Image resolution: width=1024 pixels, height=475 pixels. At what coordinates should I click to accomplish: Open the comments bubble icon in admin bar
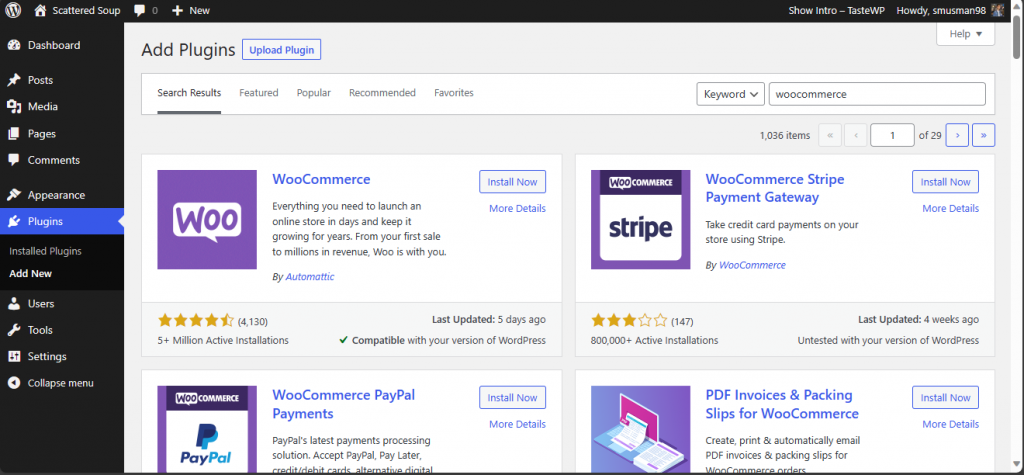pyautogui.click(x=139, y=10)
